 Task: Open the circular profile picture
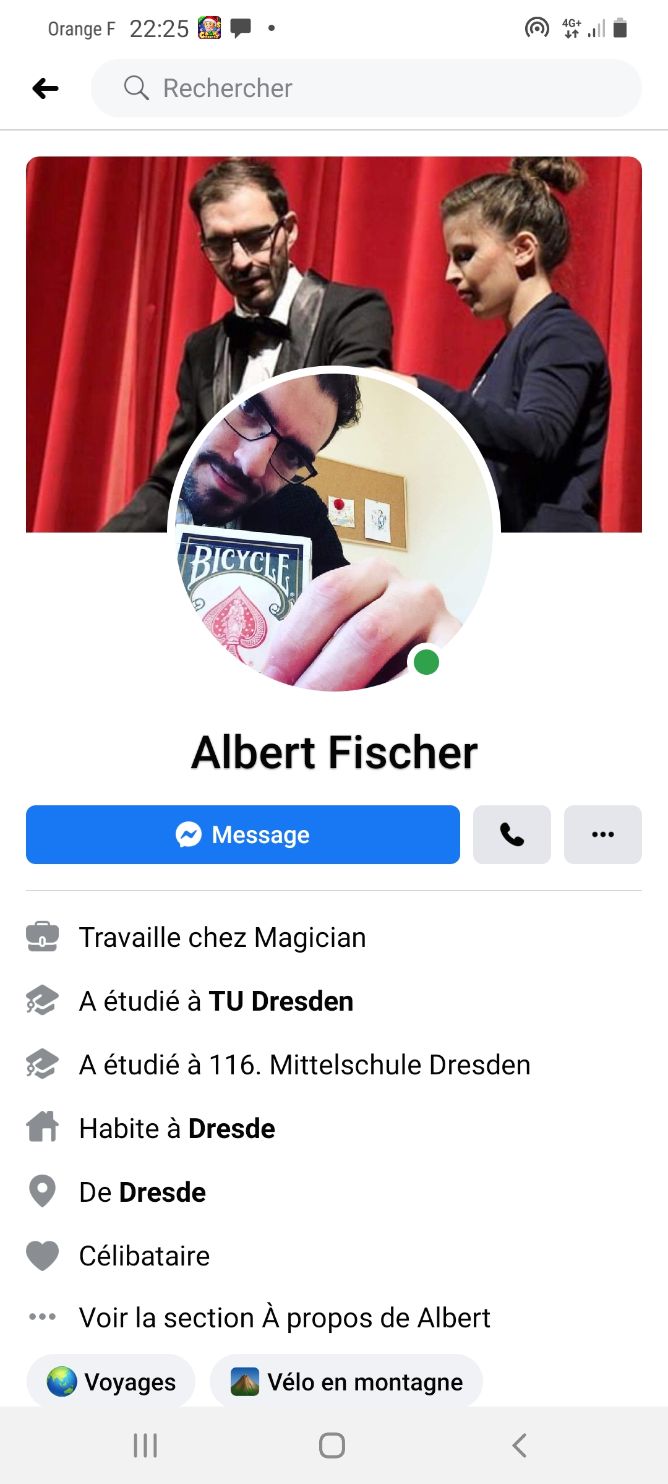[334, 530]
